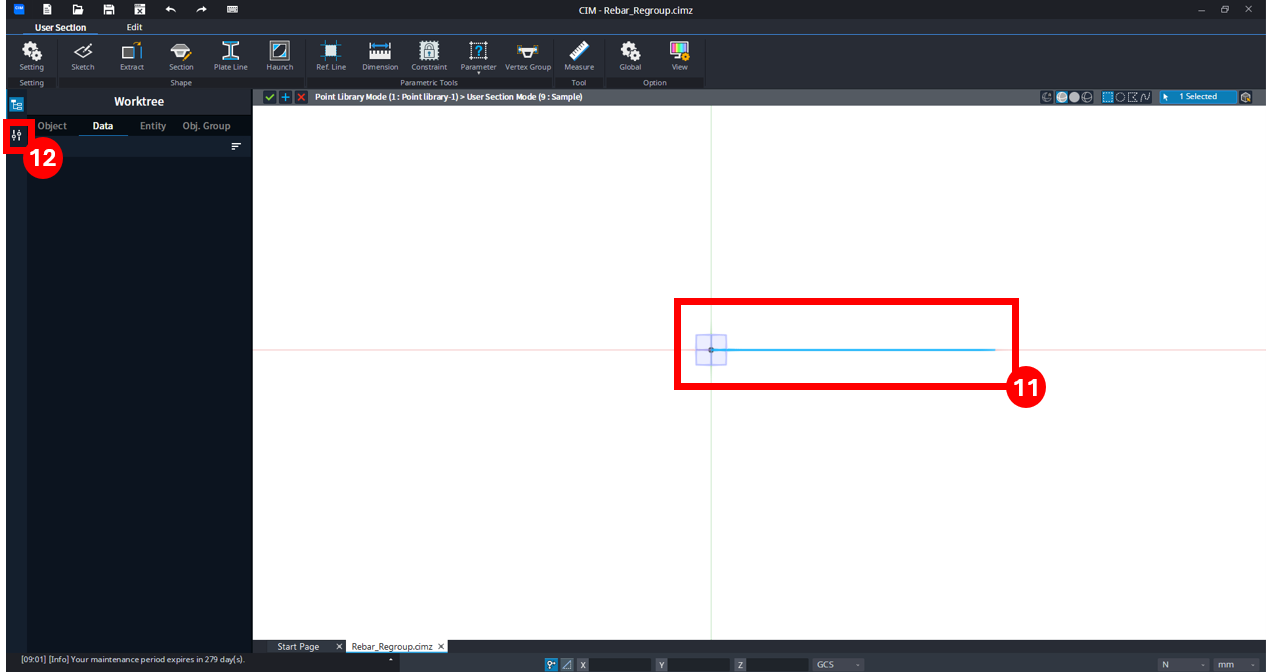Open the Worktree panel icon in sidebar
The image size is (1266, 672).
coord(17,104)
